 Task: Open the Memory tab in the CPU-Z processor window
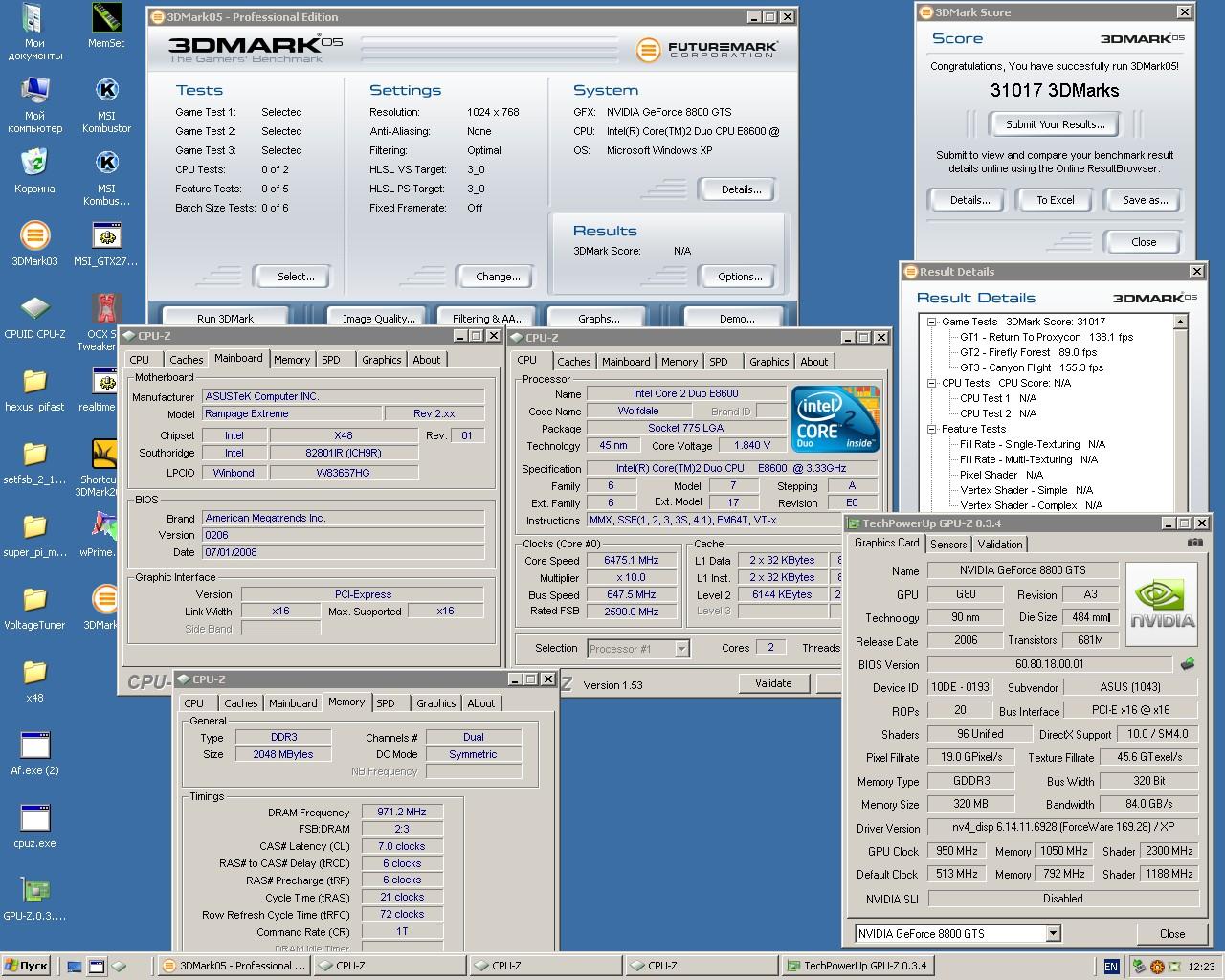click(x=679, y=362)
